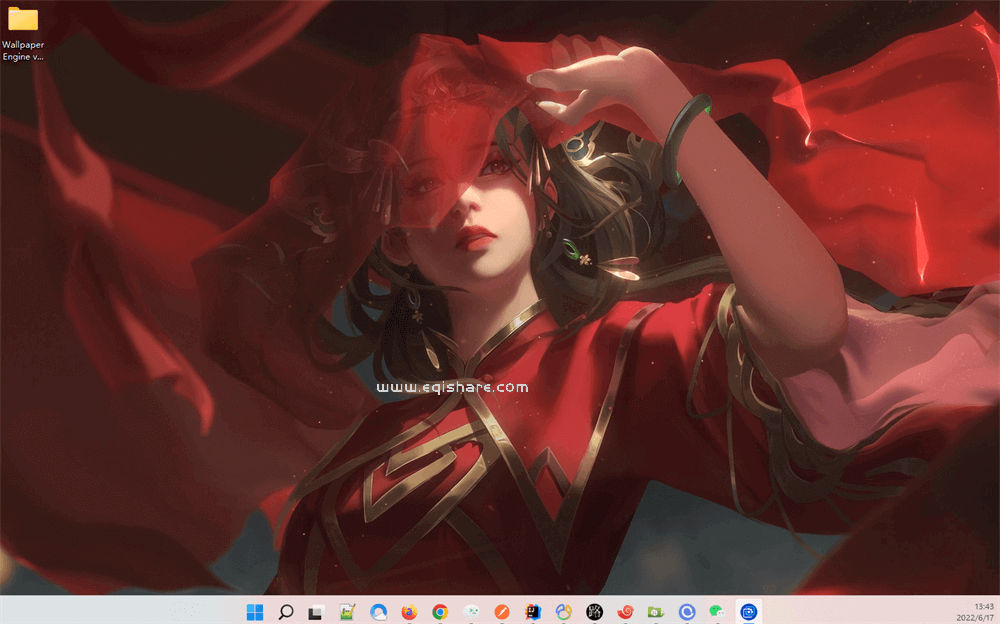Open Windows Search on the taskbar
1000x624 pixels.
tap(285, 610)
